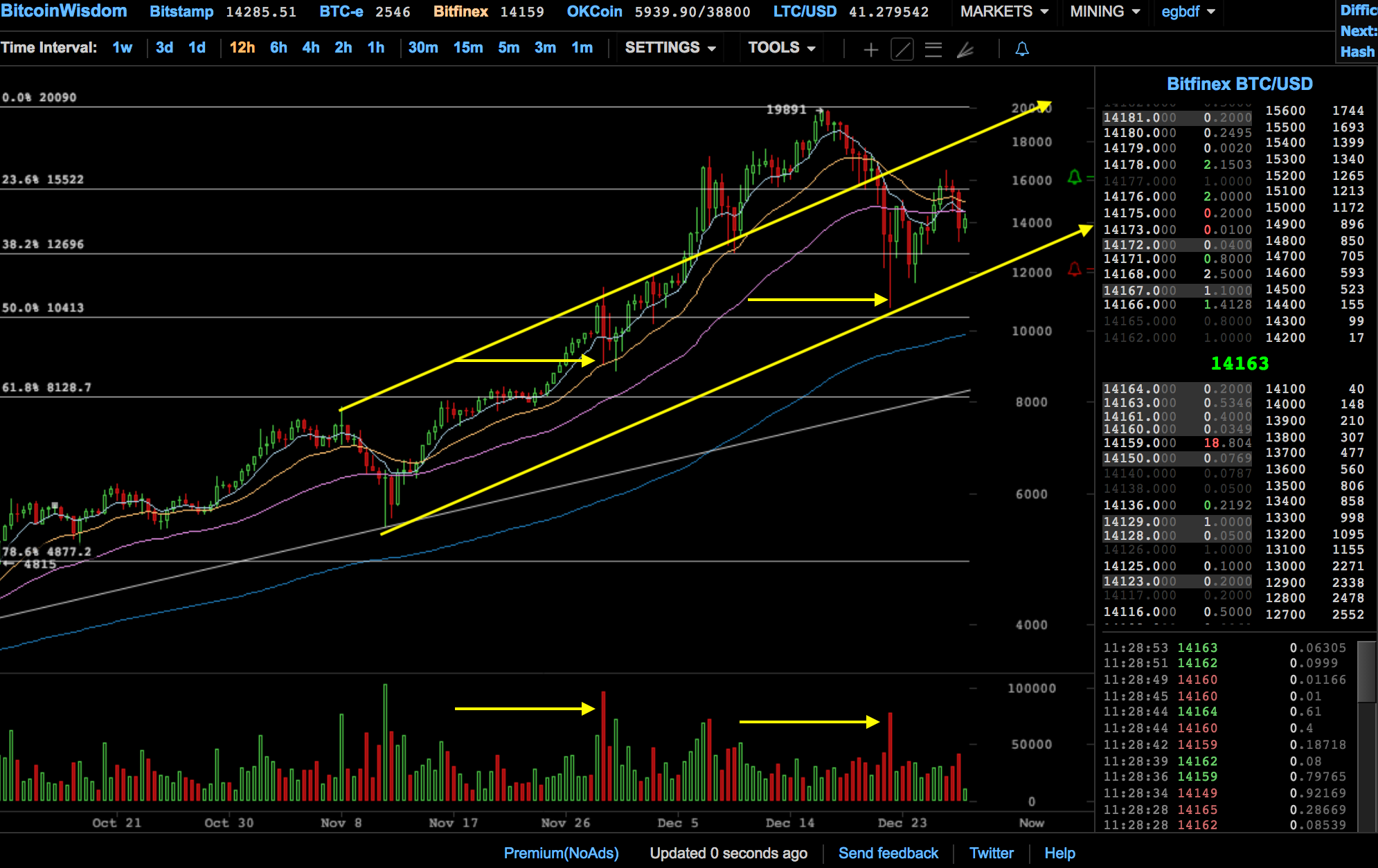The width and height of the screenshot is (1378, 868).
Task: Click the 11:28:53 trade at 14163
Action: [x=1225, y=648]
